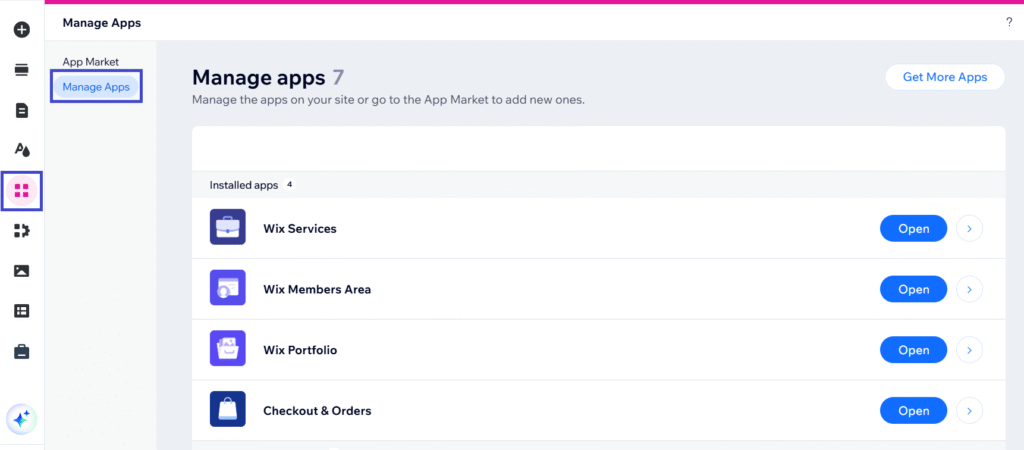This screenshot has width=1024, height=450.
Task: Select the Manage Apps menu item
Action: [x=96, y=87]
